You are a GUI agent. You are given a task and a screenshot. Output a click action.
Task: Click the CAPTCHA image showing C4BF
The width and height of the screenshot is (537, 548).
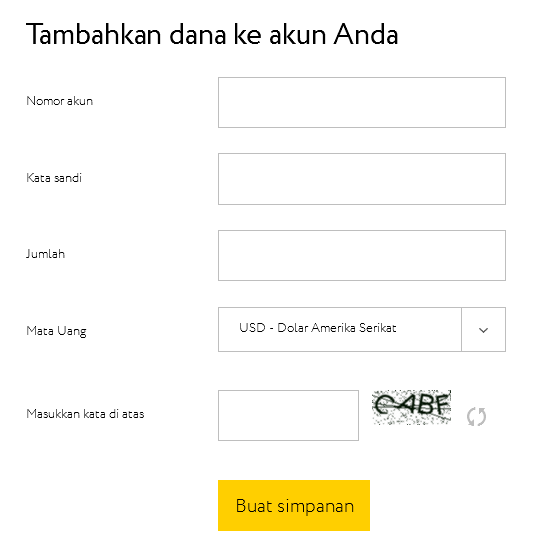point(411,408)
